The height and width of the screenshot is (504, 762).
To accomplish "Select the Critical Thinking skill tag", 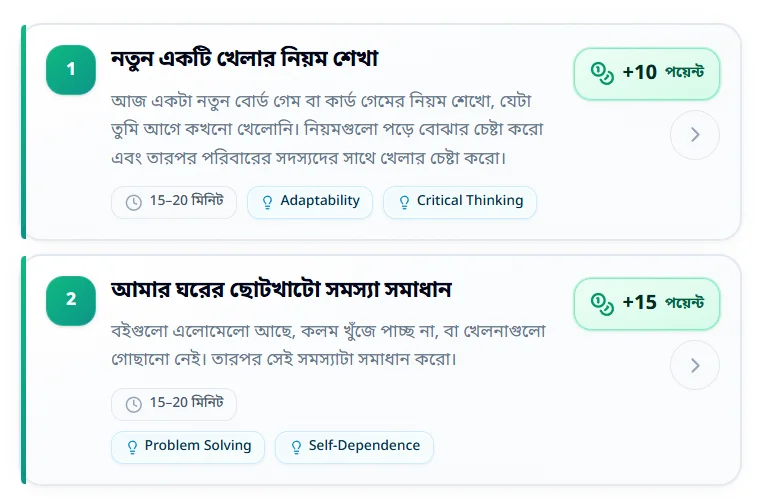I will (x=460, y=202).
